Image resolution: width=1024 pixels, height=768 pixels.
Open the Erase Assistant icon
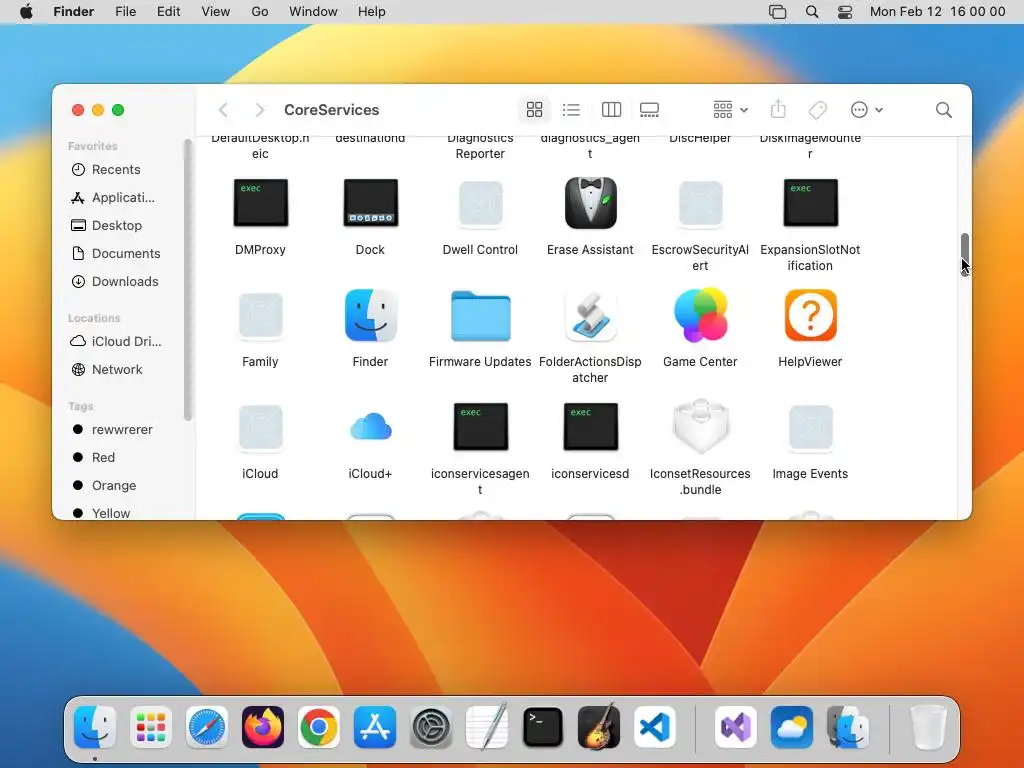590,203
